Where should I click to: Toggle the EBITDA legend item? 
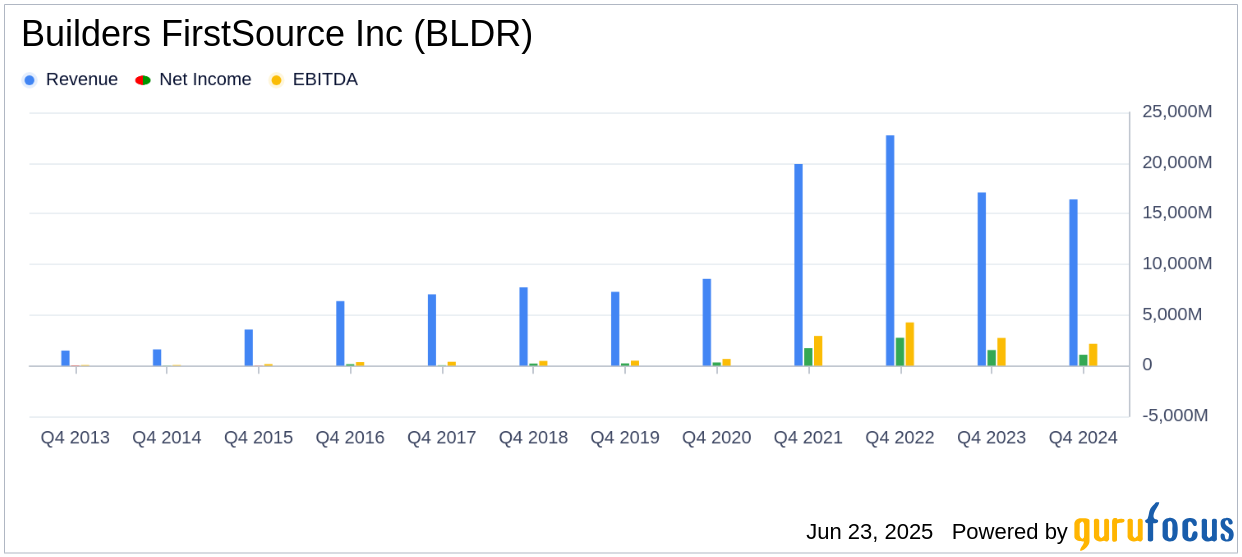point(313,80)
